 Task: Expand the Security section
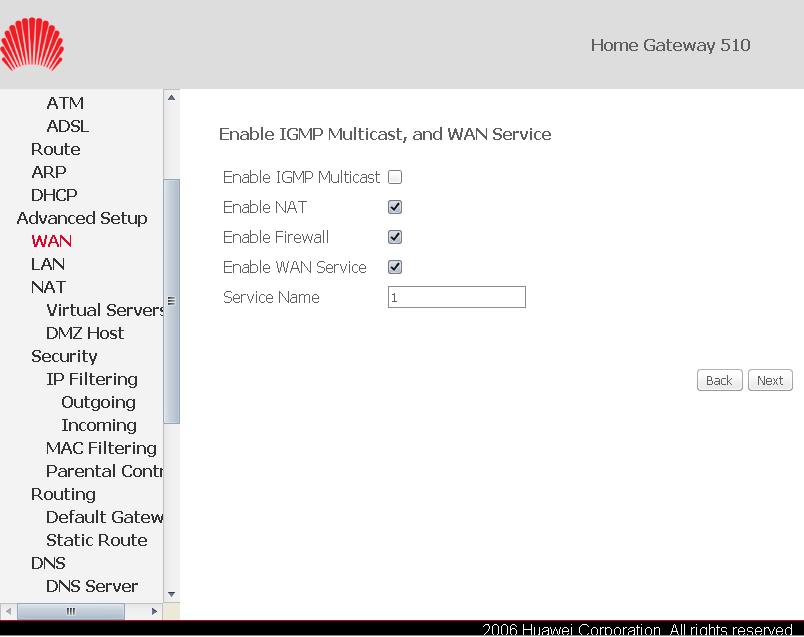point(64,356)
